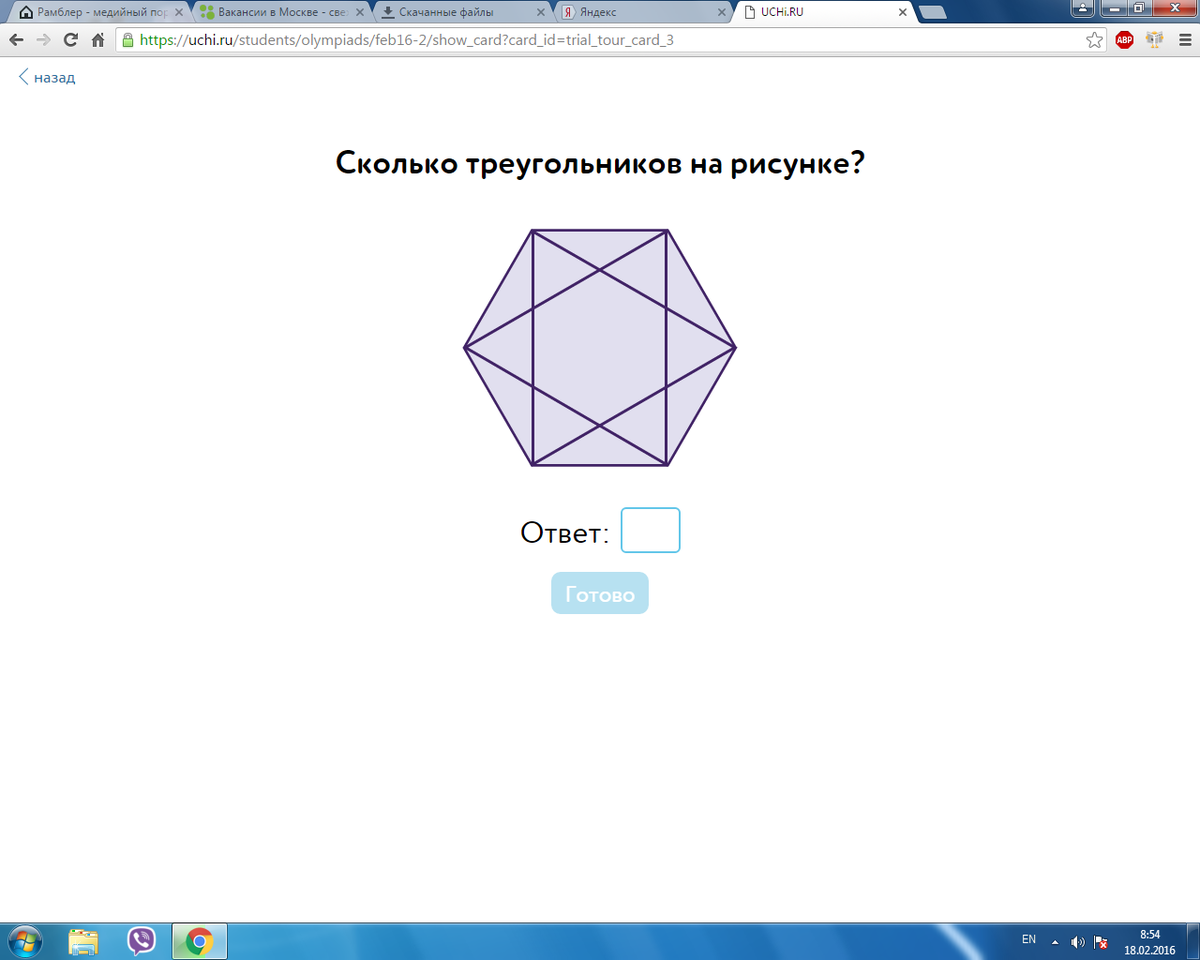Open the volume control in system tray

point(1078,941)
